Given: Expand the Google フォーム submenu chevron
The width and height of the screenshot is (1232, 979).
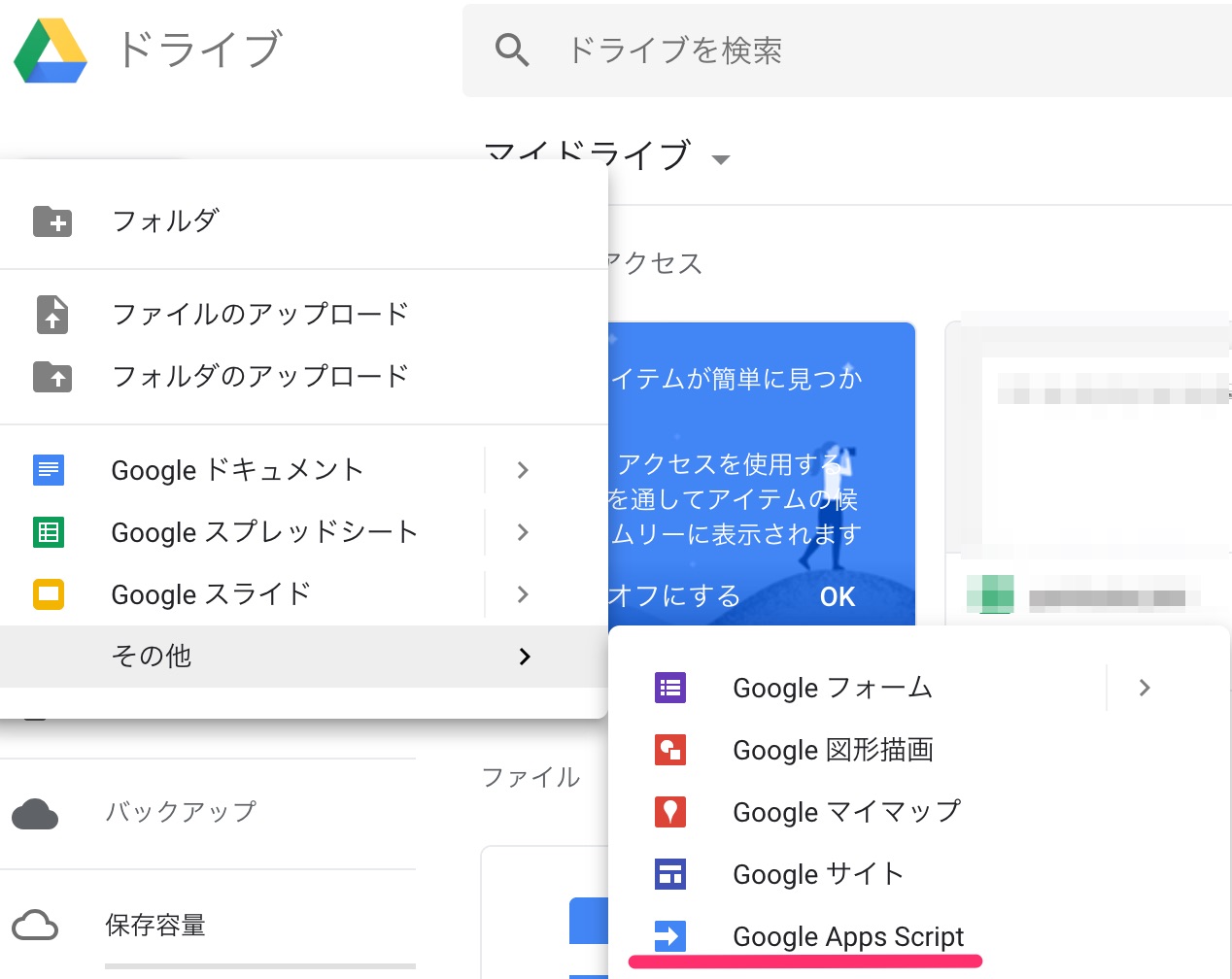Looking at the screenshot, I should (1144, 688).
